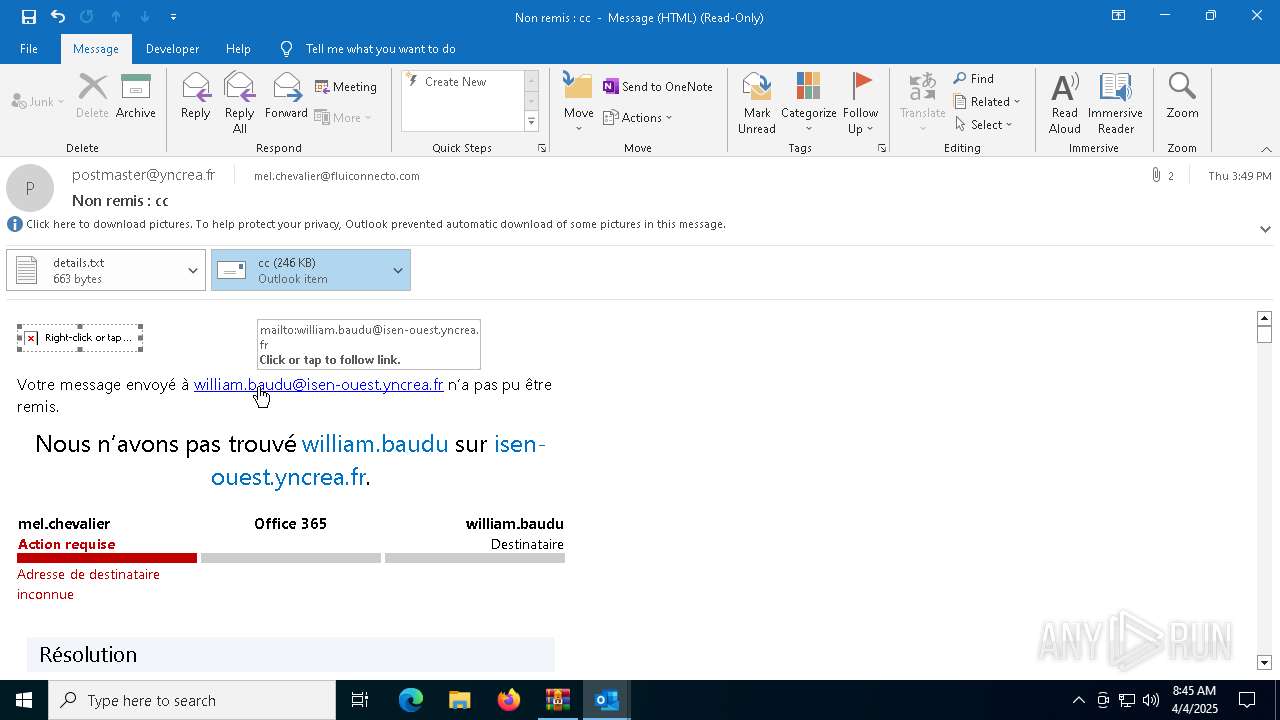Screen dimensions: 1280x720
Task: Click the Tell me what you want to do box
Action: coord(380,49)
